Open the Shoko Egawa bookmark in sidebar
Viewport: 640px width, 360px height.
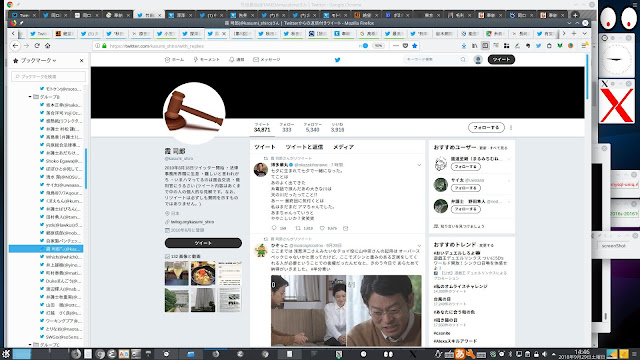point(61,161)
